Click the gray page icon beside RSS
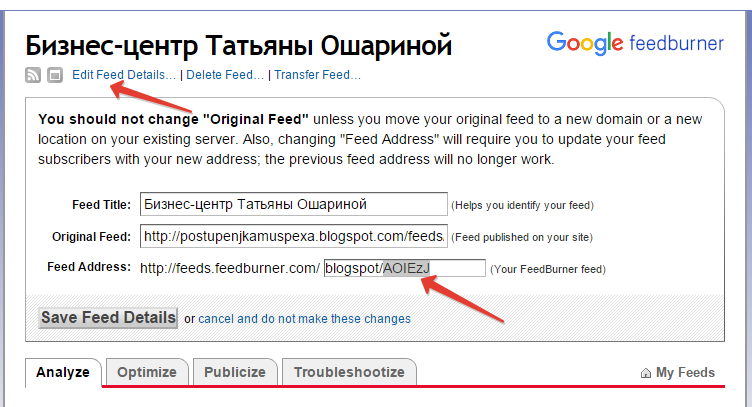 [55, 75]
